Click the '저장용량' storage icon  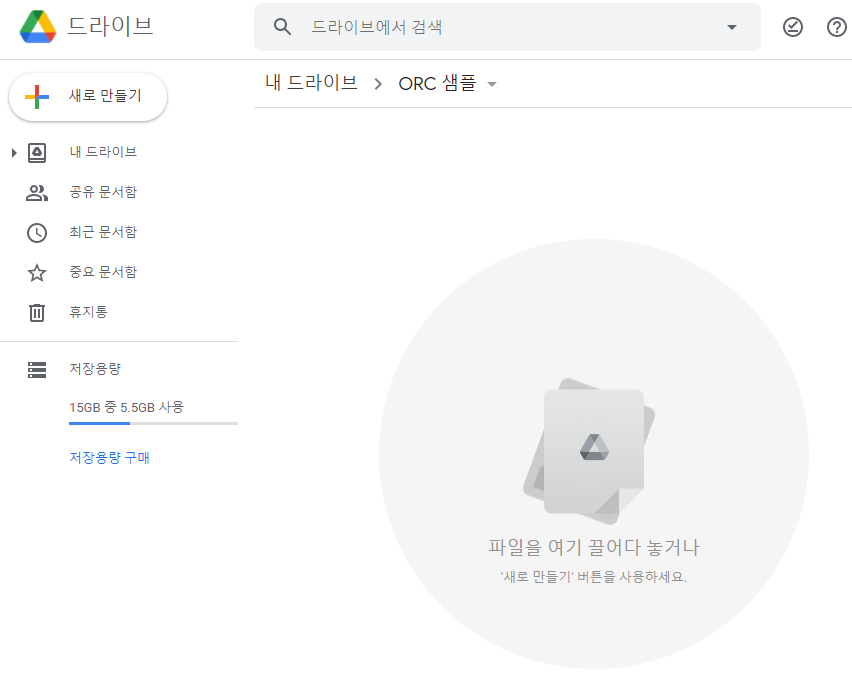[x=37, y=370]
